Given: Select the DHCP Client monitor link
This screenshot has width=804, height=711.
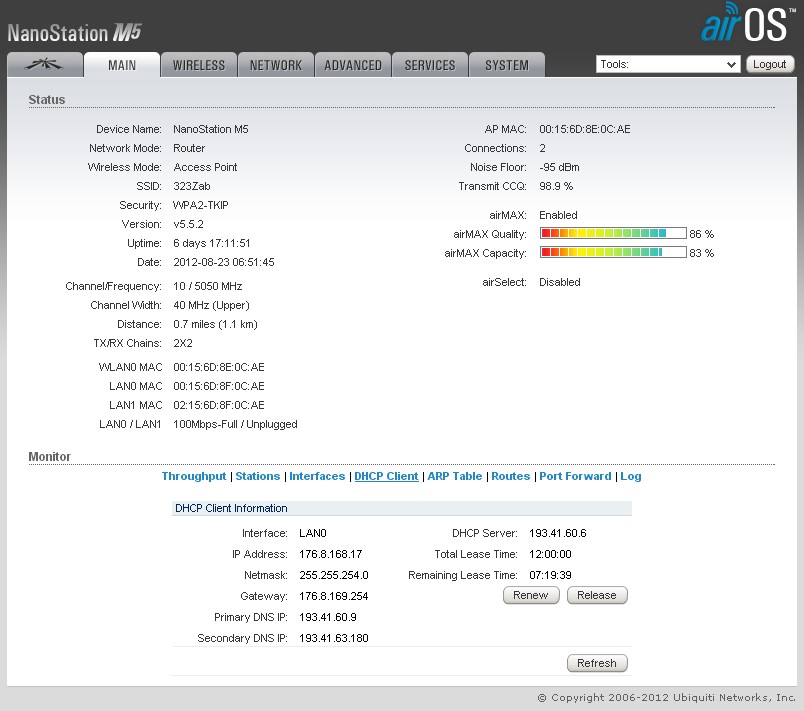Looking at the screenshot, I should click(x=386, y=476).
